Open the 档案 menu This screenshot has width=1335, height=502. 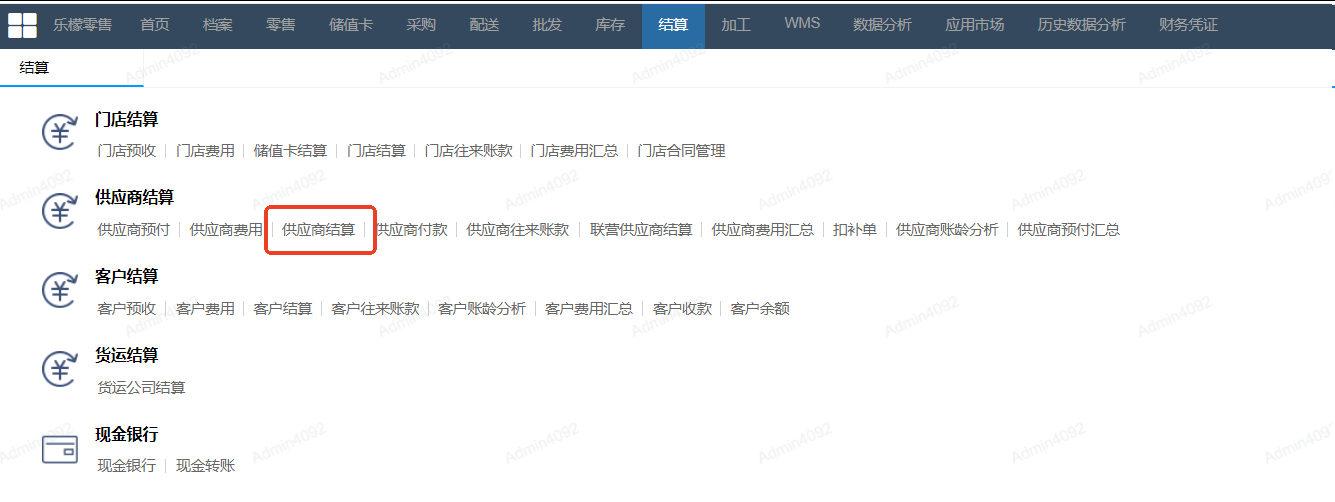click(x=217, y=25)
